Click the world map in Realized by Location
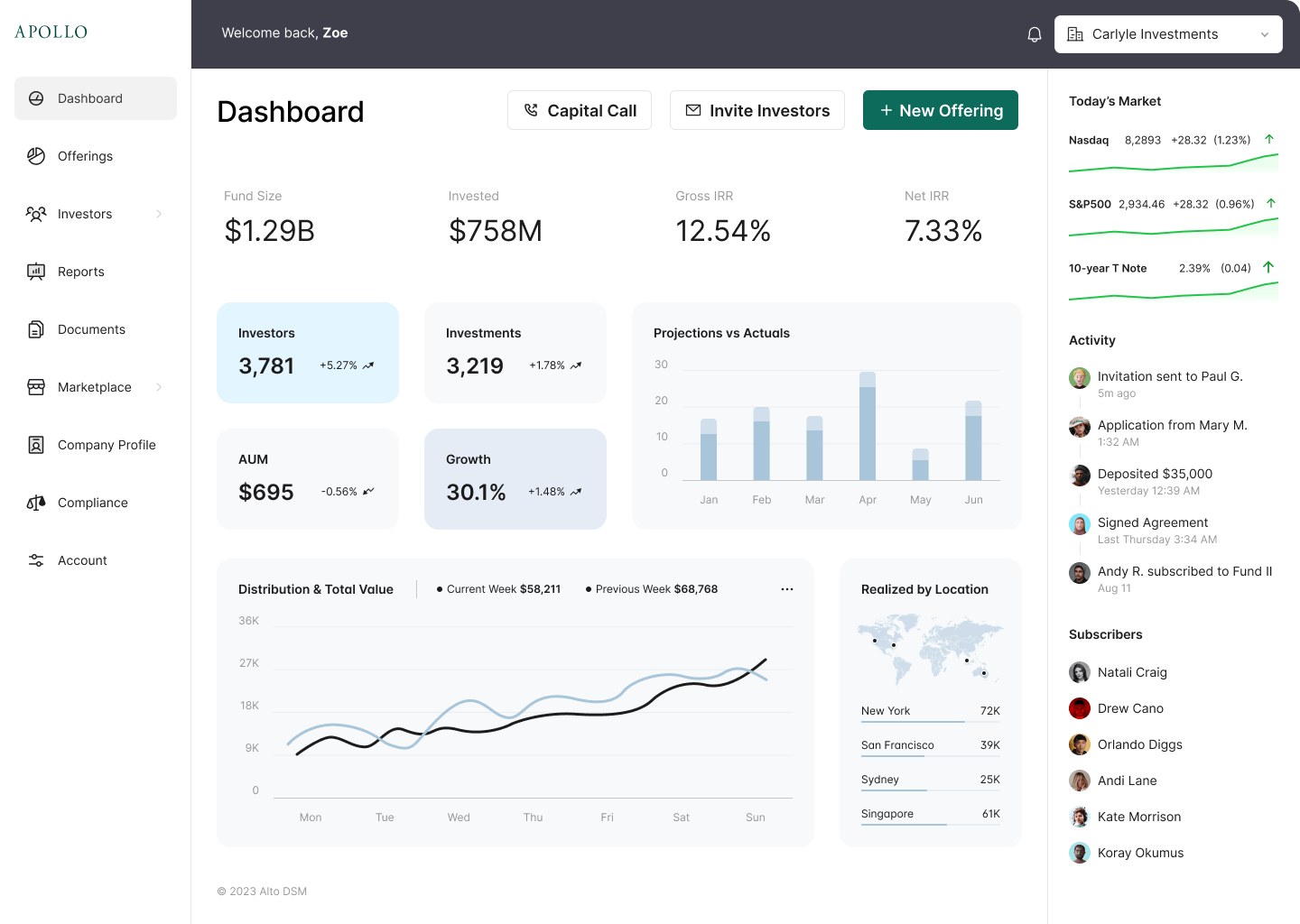The height and width of the screenshot is (924, 1300). [x=930, y=650]
